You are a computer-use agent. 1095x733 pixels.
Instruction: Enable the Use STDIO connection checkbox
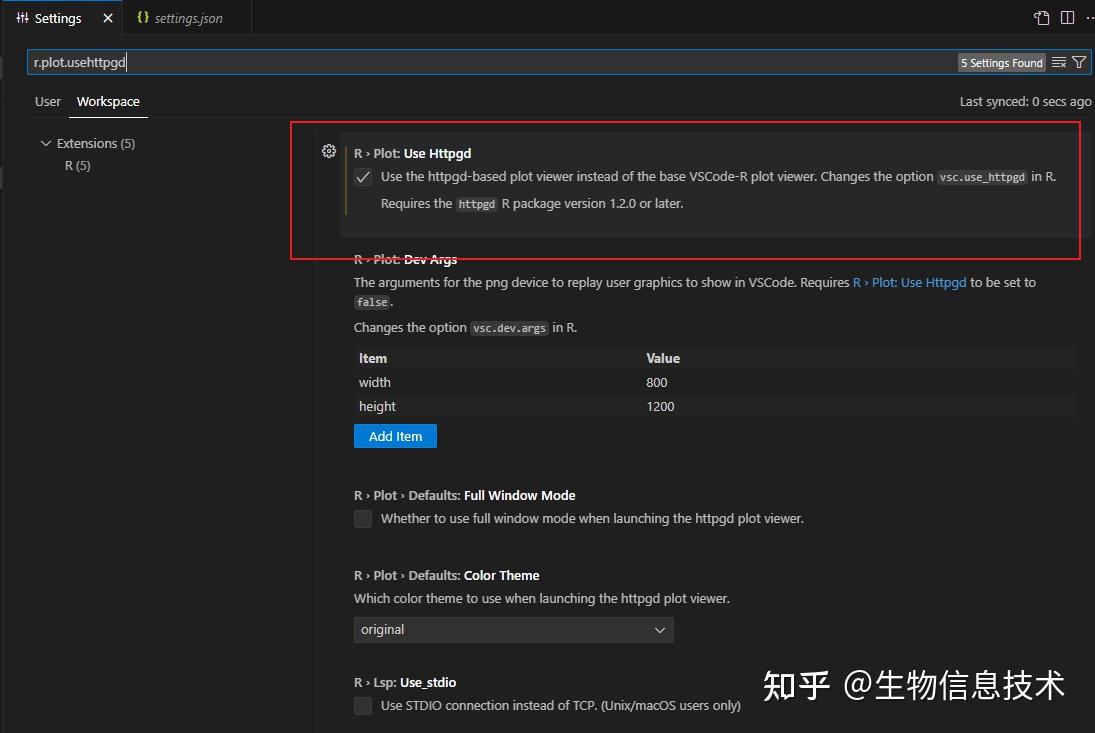click(x=363, y=705)
